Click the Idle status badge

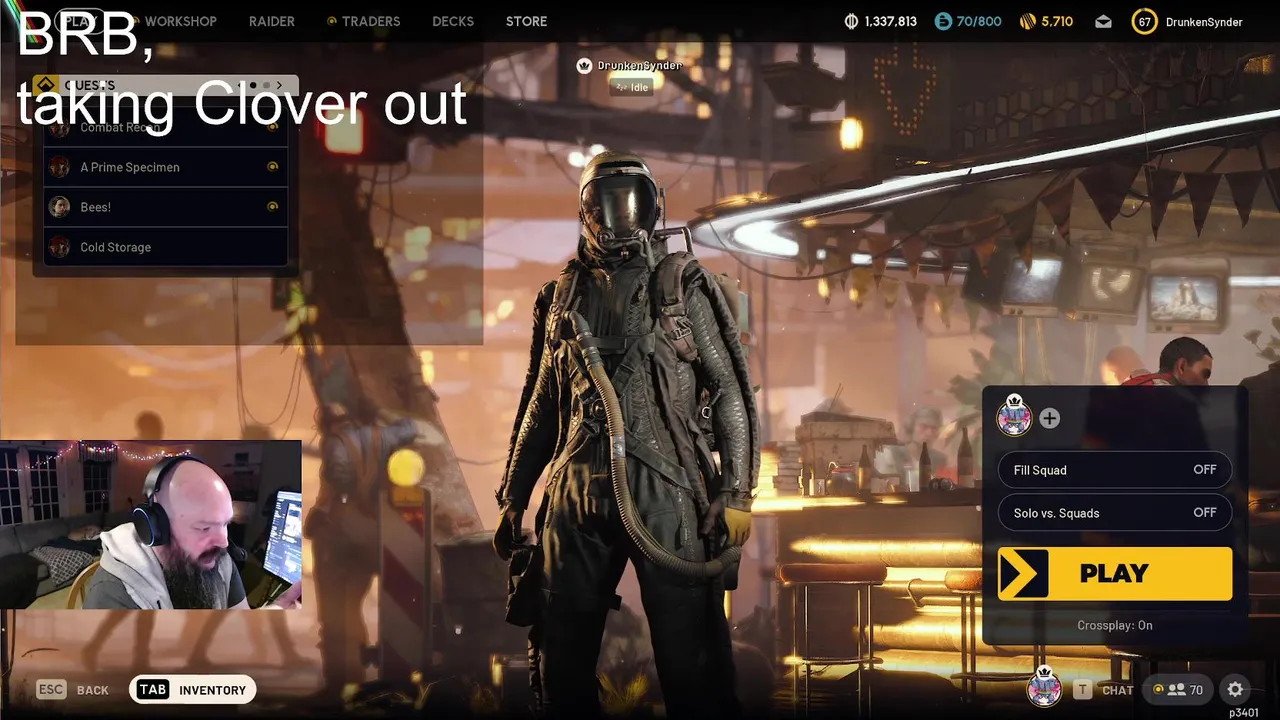(631, 87)
